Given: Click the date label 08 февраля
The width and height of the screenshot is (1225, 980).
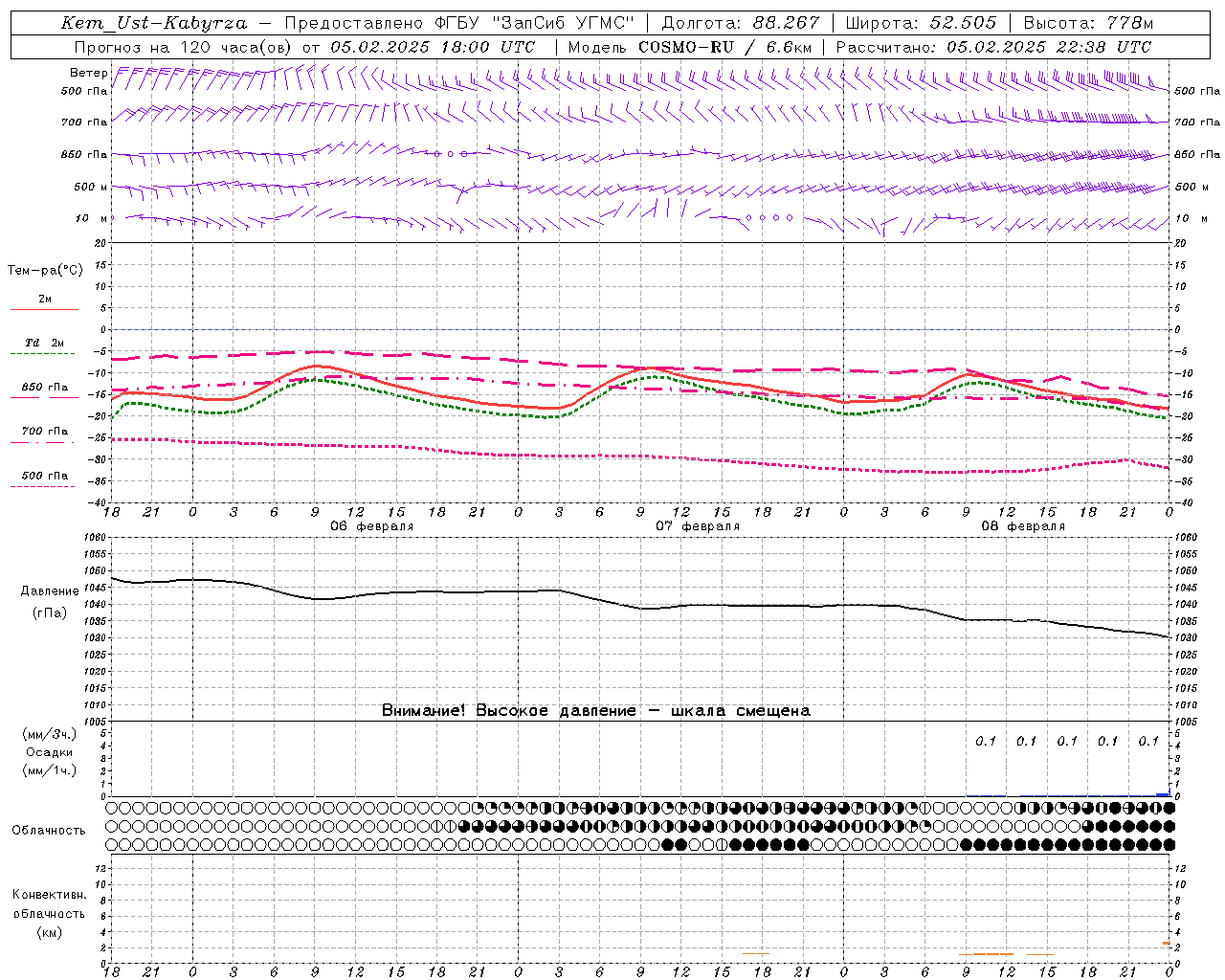Looking at the screenshot, I should (1023, 526).
